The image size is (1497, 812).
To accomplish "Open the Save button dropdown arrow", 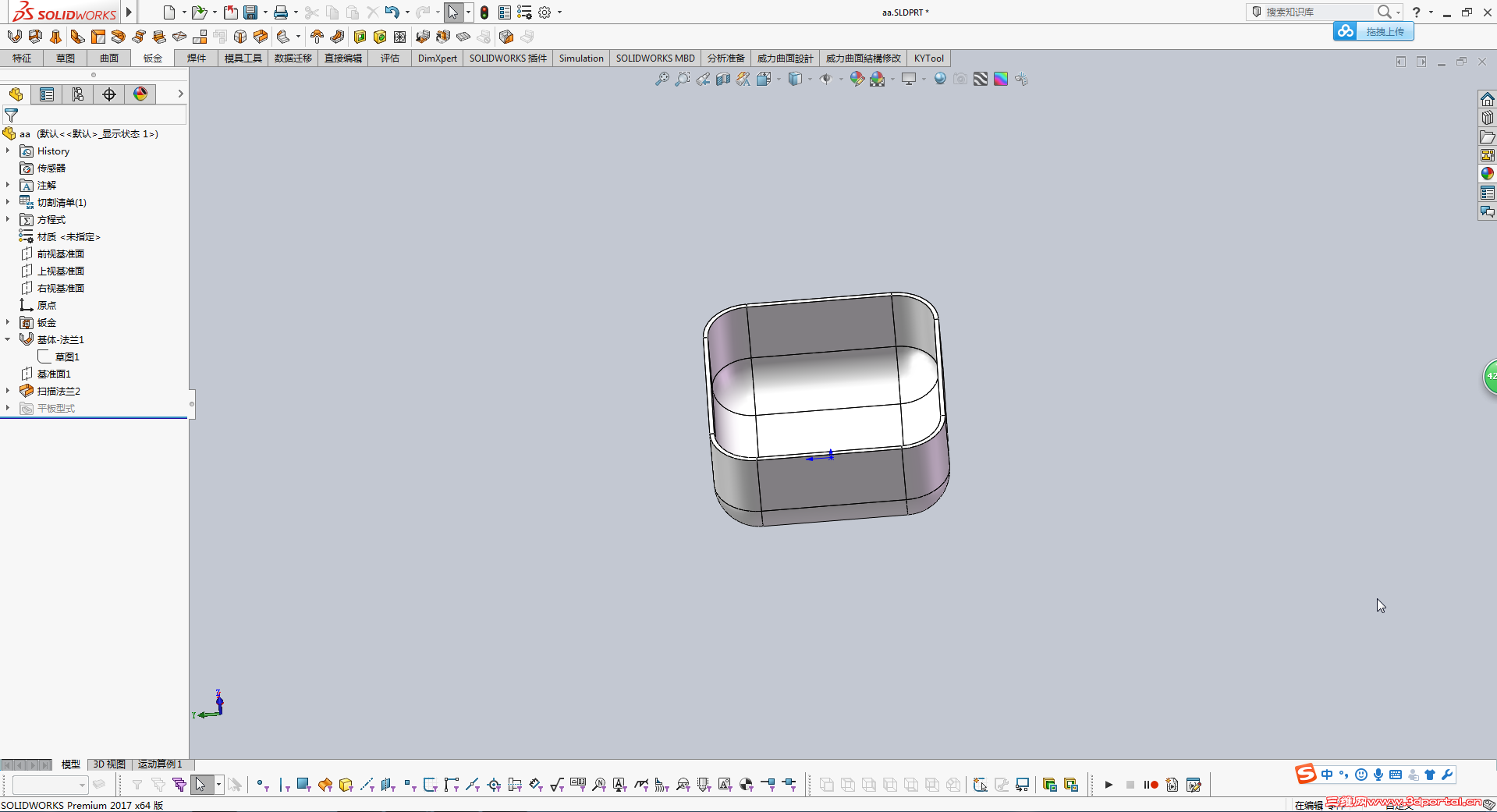I will [x=265, y=12].
